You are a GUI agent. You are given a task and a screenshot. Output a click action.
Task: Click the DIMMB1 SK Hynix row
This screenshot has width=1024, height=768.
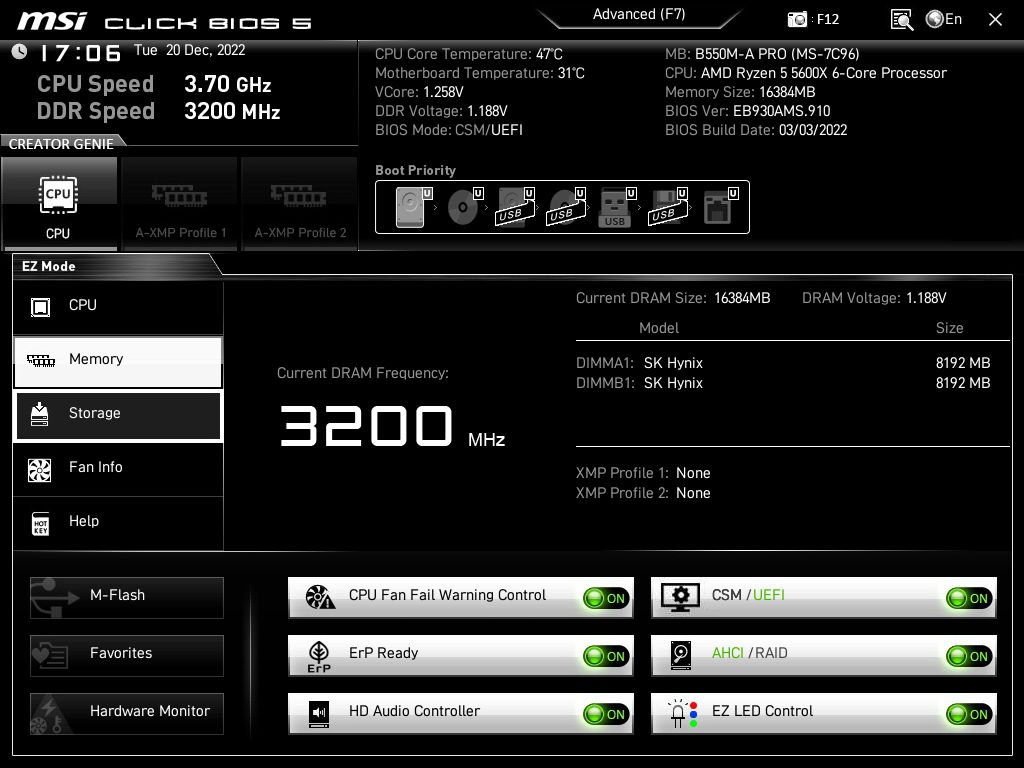pos(783,383)
